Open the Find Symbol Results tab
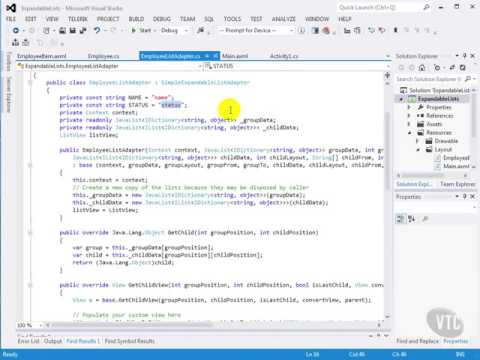The image size is (480, 360). 130,341
